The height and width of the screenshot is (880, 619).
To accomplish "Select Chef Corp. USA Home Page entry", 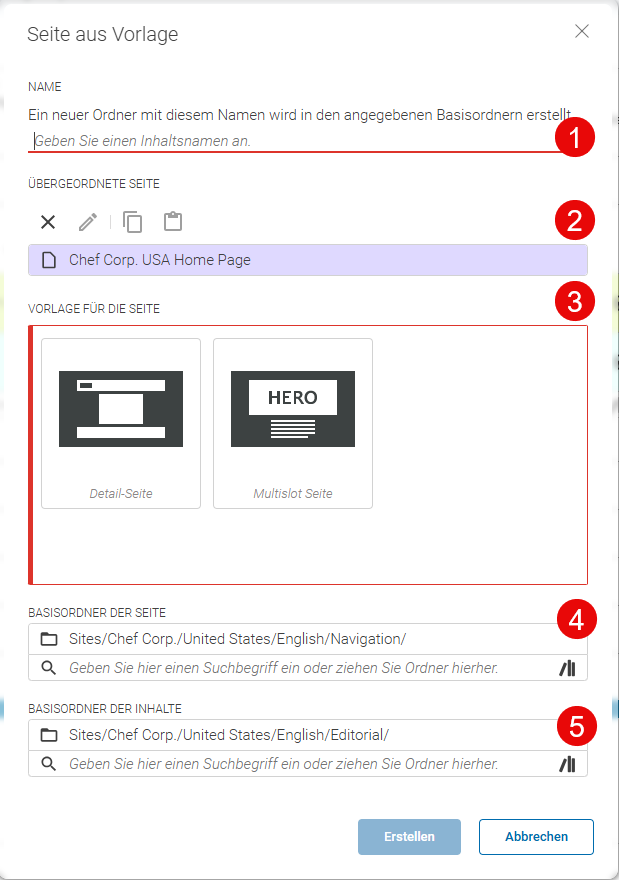I will coord(308,260).
